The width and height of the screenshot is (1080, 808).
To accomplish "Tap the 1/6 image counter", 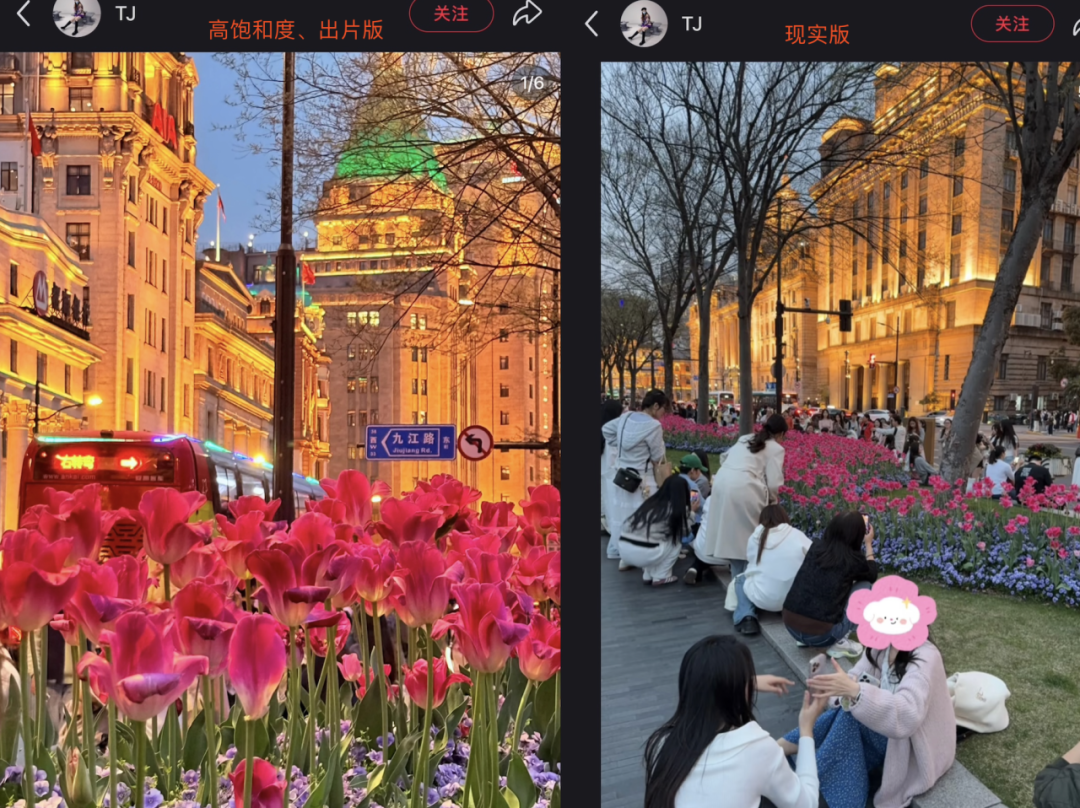I will click(x=532, y=84).
